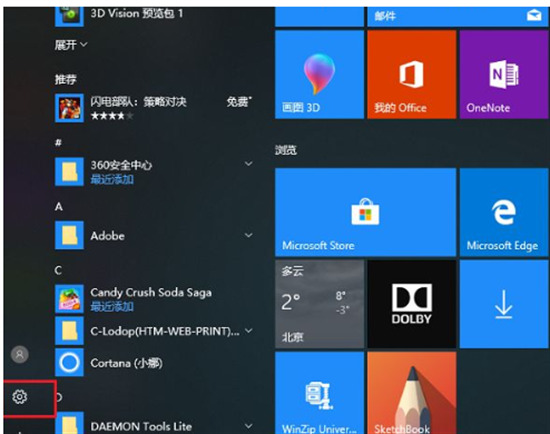Open the Dolby tile
Image resolution: width=550 pixels, height=434 pixels.
click(411, 304)
